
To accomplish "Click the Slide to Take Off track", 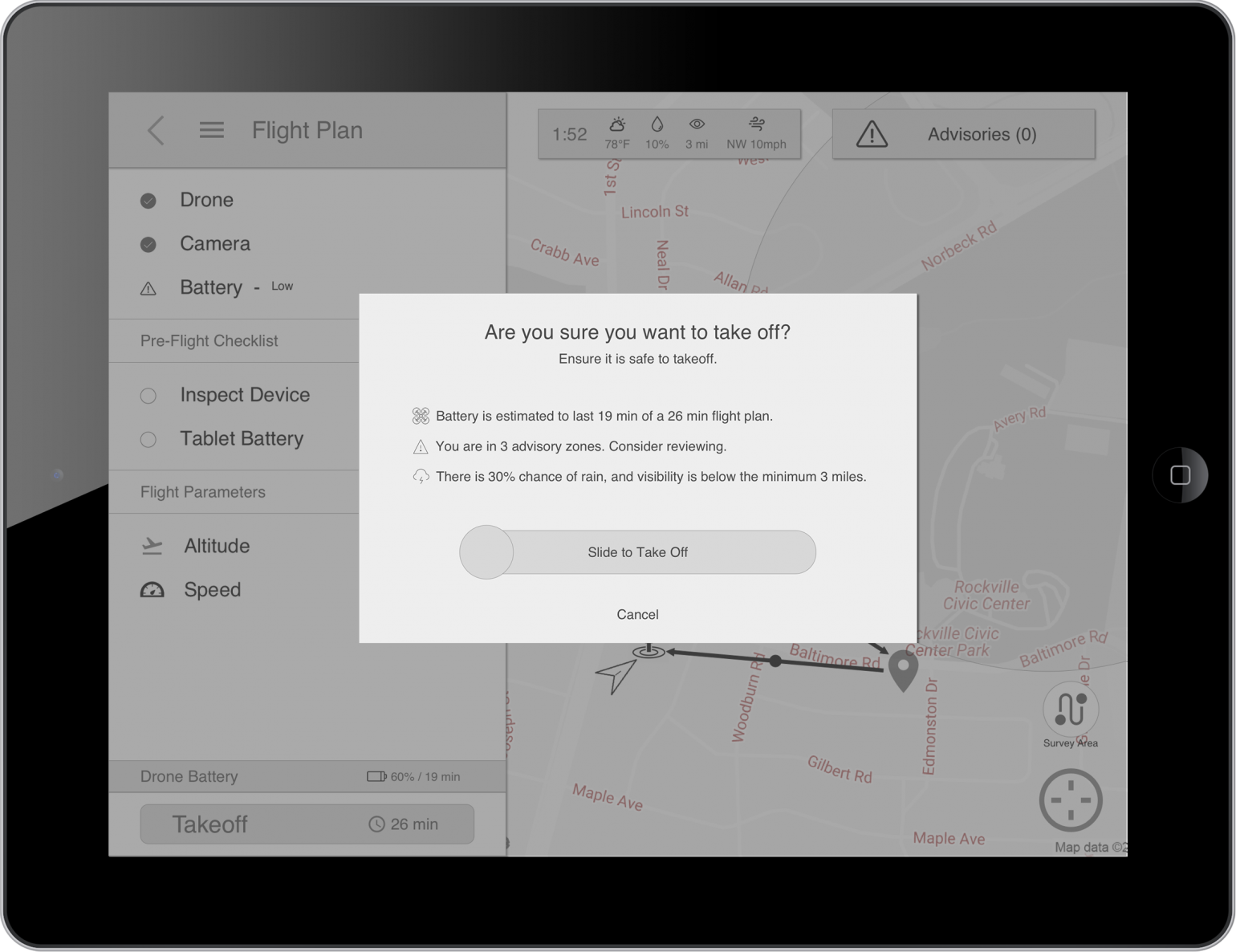I will pyautogui.click(x=638, y=552).
